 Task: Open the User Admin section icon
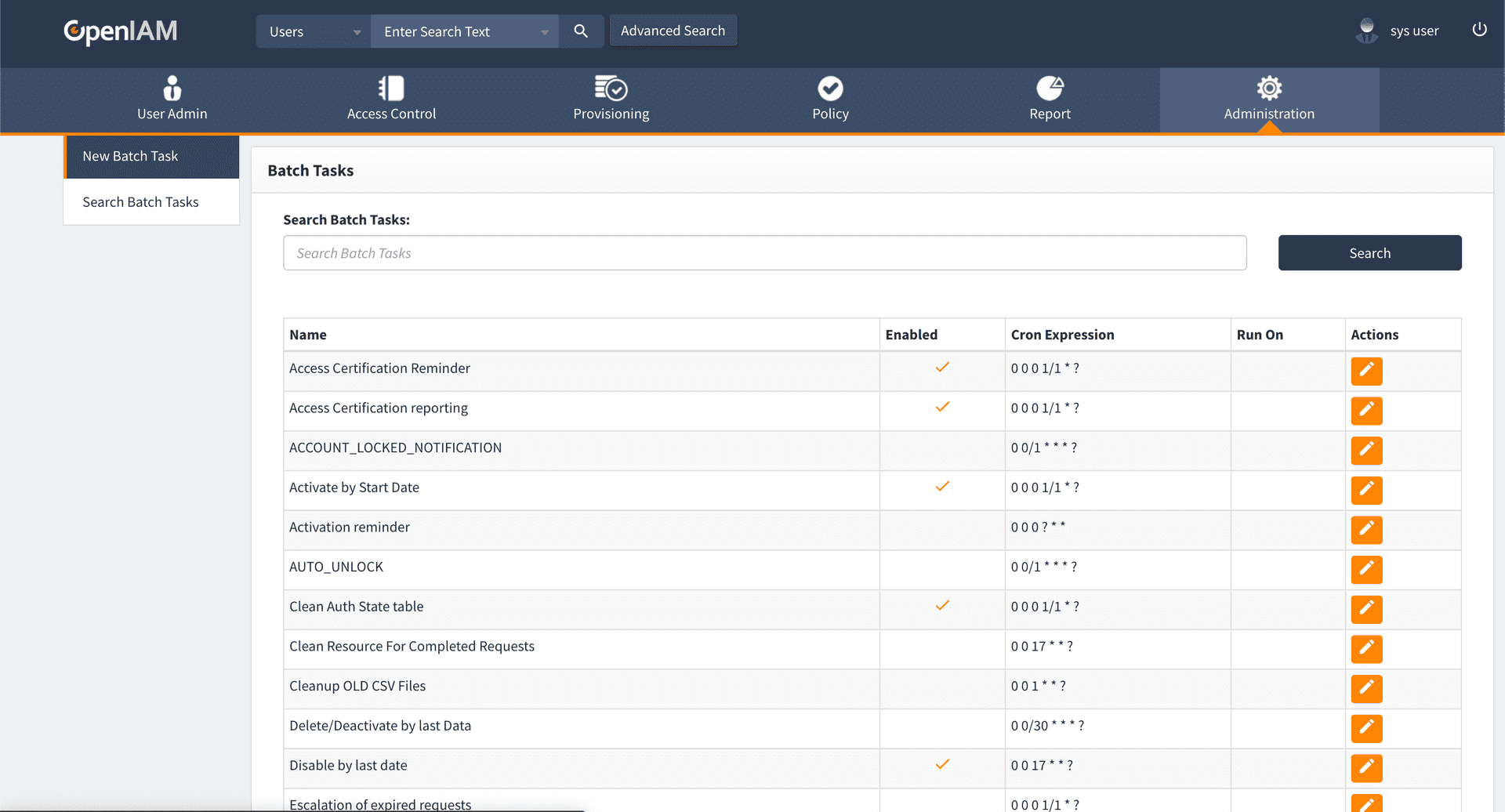click(x=172, y=88)
